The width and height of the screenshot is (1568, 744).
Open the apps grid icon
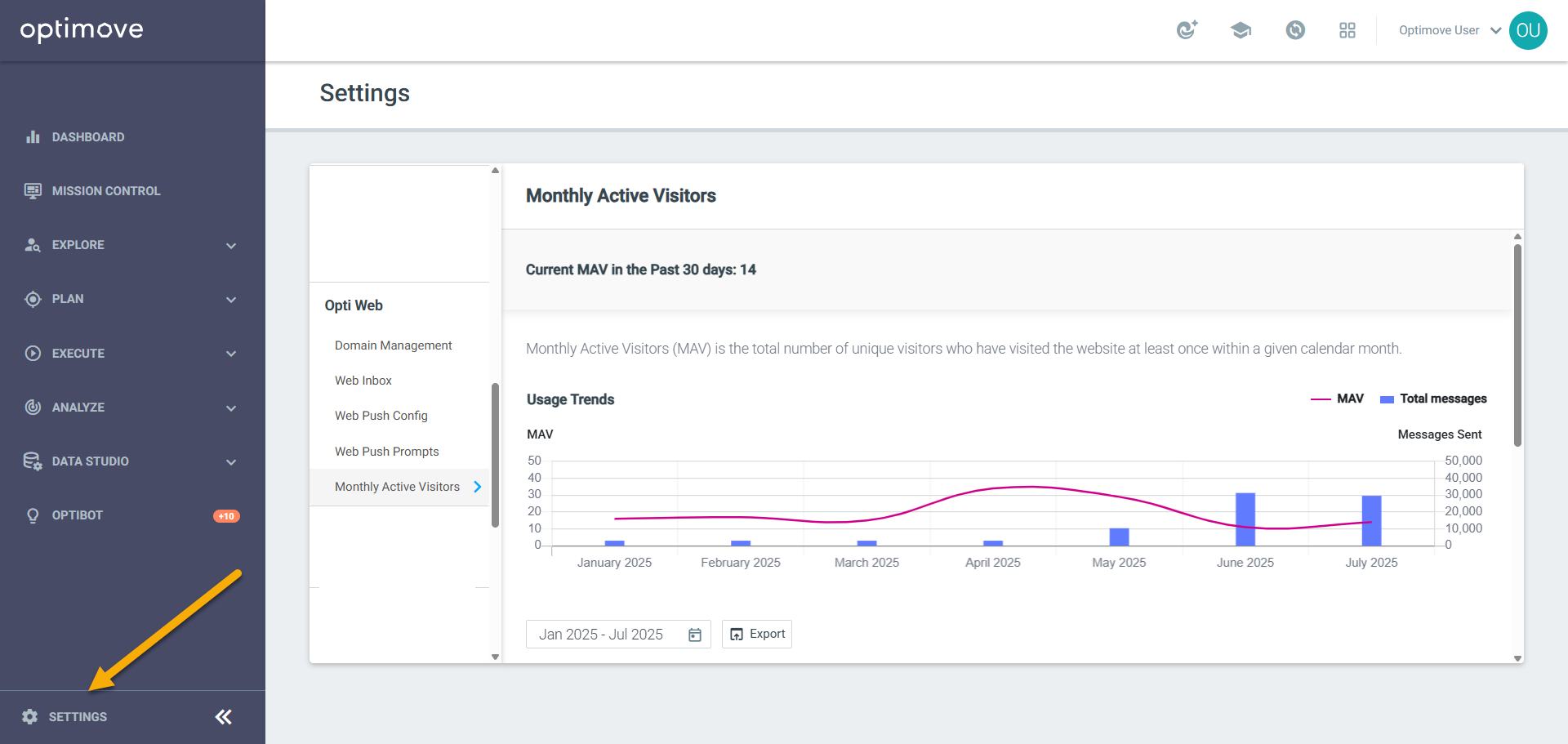pyautogui.click(x=1347, y=30)
